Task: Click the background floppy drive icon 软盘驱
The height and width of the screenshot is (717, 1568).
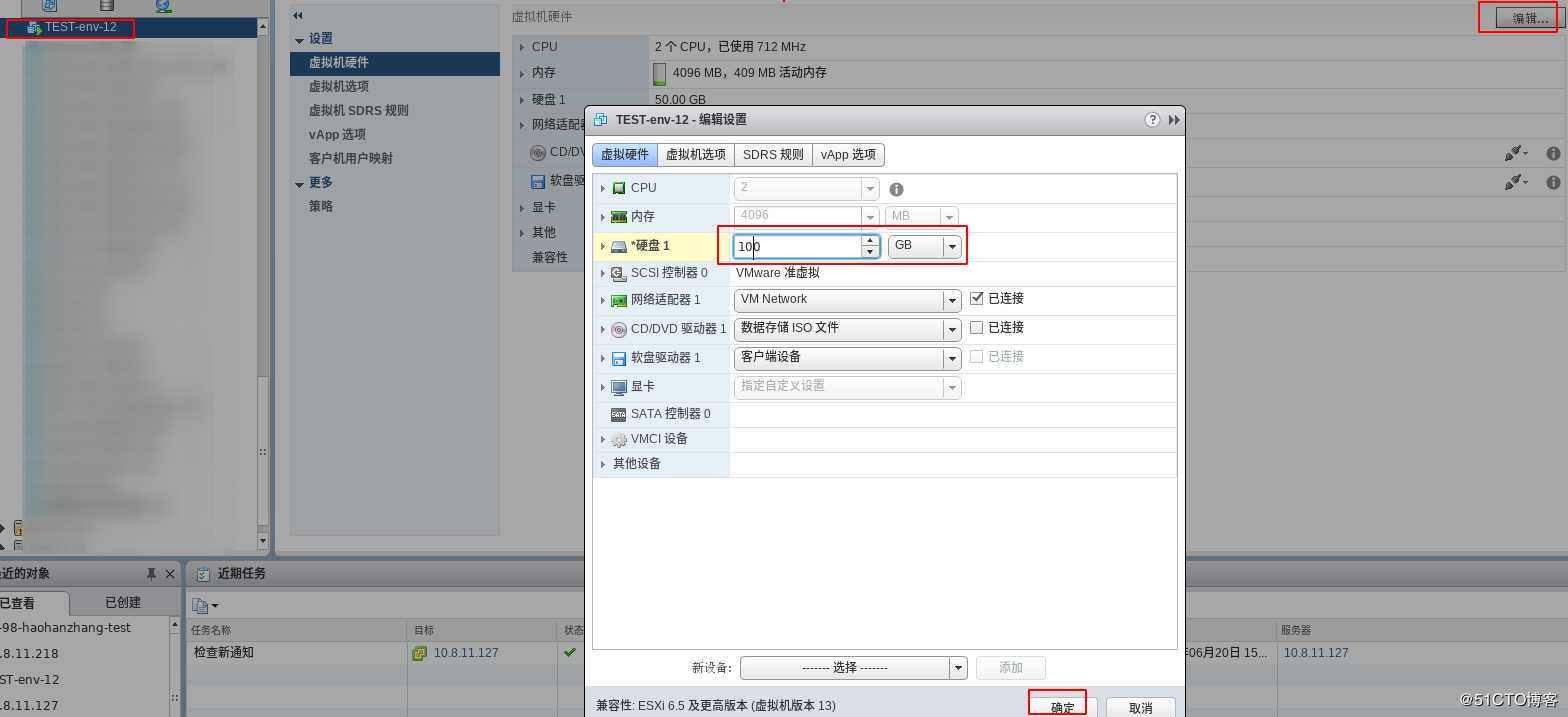Action: tap(538, 181)
